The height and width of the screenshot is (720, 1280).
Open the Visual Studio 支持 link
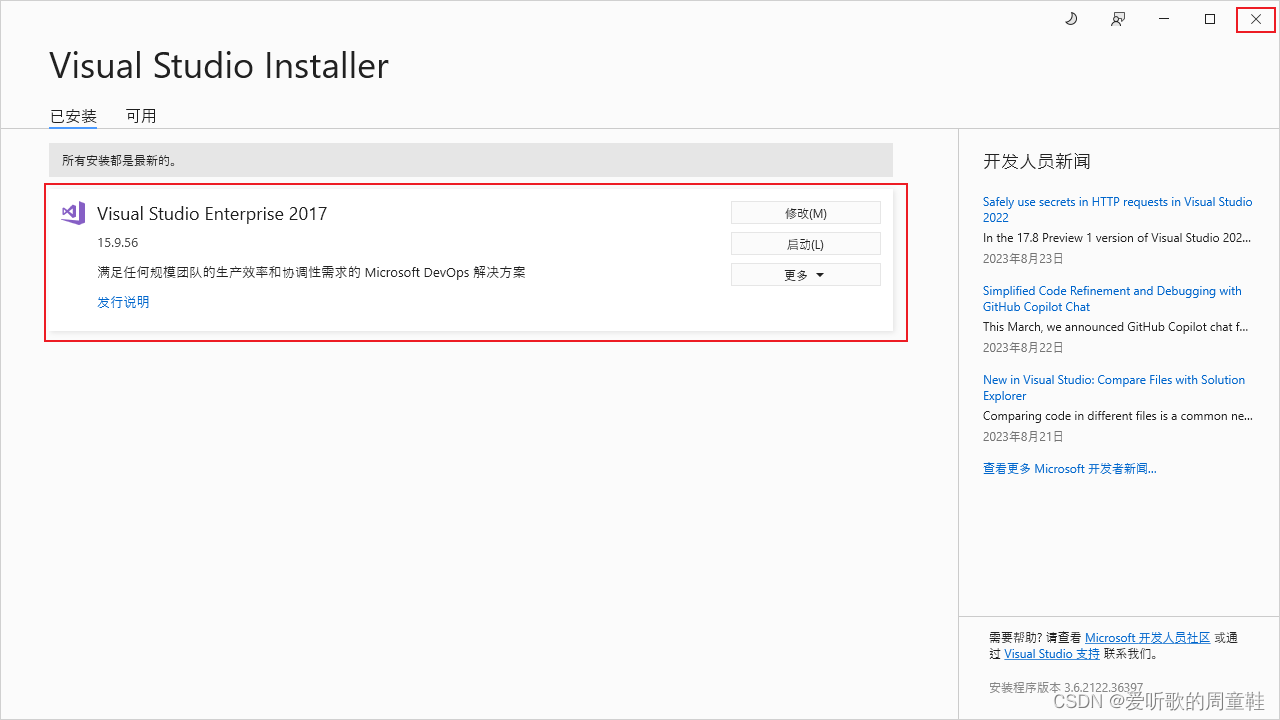pos(1052,653)
